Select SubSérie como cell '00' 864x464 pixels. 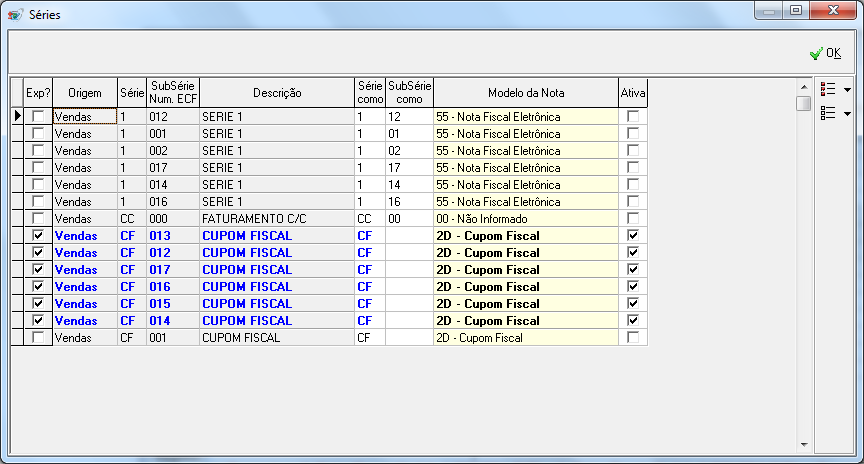409,218
